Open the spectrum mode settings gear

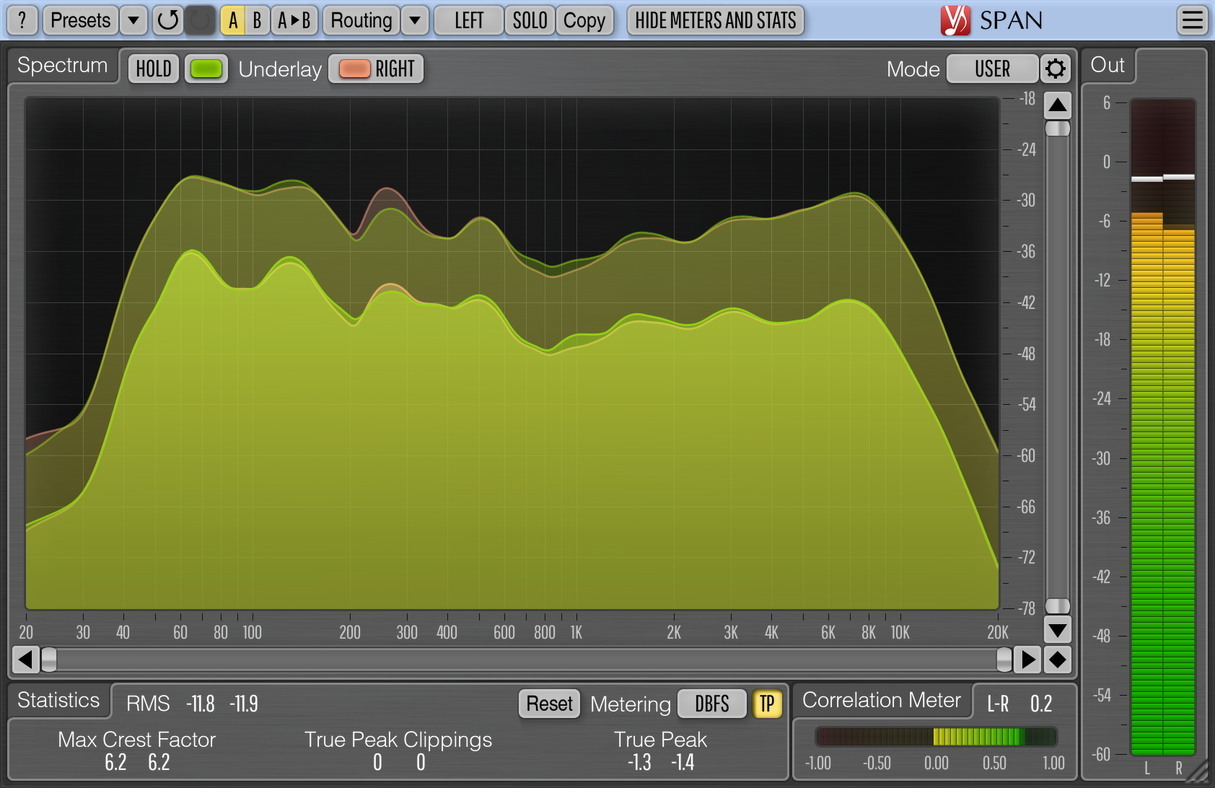[x=1056, y=69]
